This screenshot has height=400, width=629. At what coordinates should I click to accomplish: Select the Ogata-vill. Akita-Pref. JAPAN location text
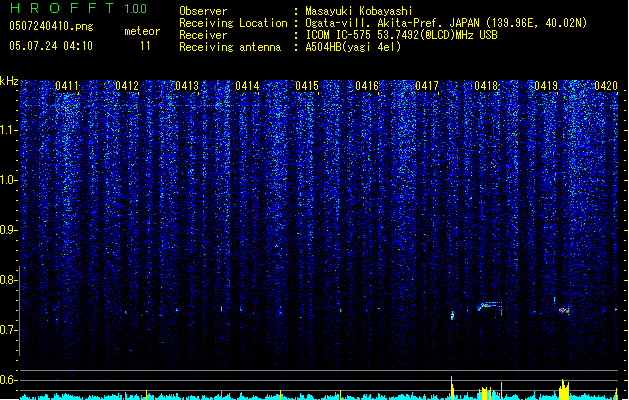[446, 23]
